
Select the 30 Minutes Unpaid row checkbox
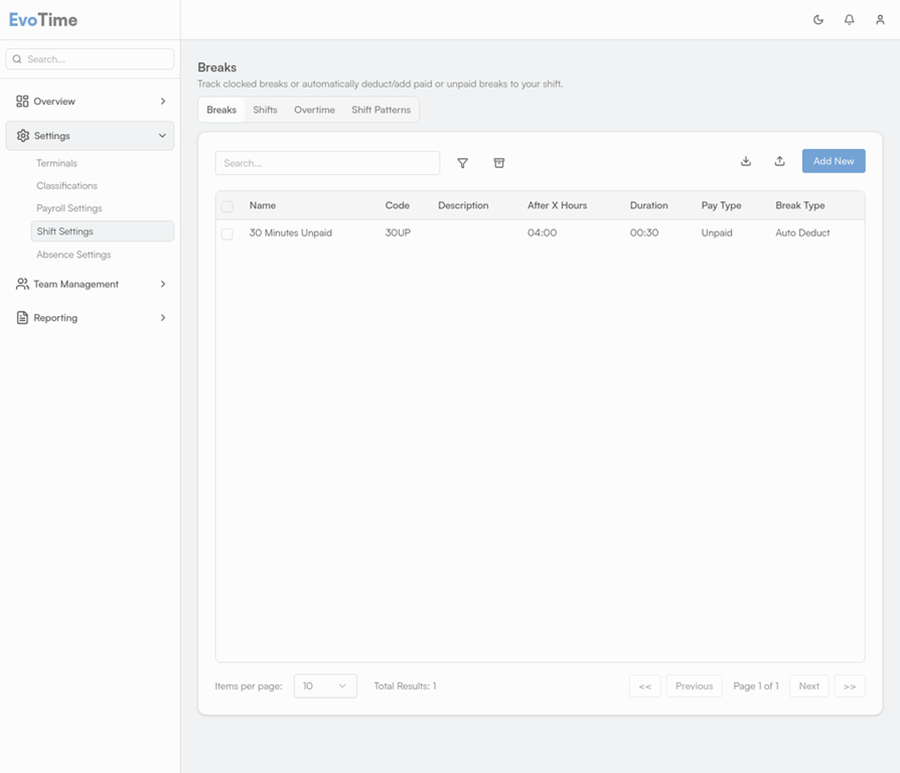(x=227, y=233)
